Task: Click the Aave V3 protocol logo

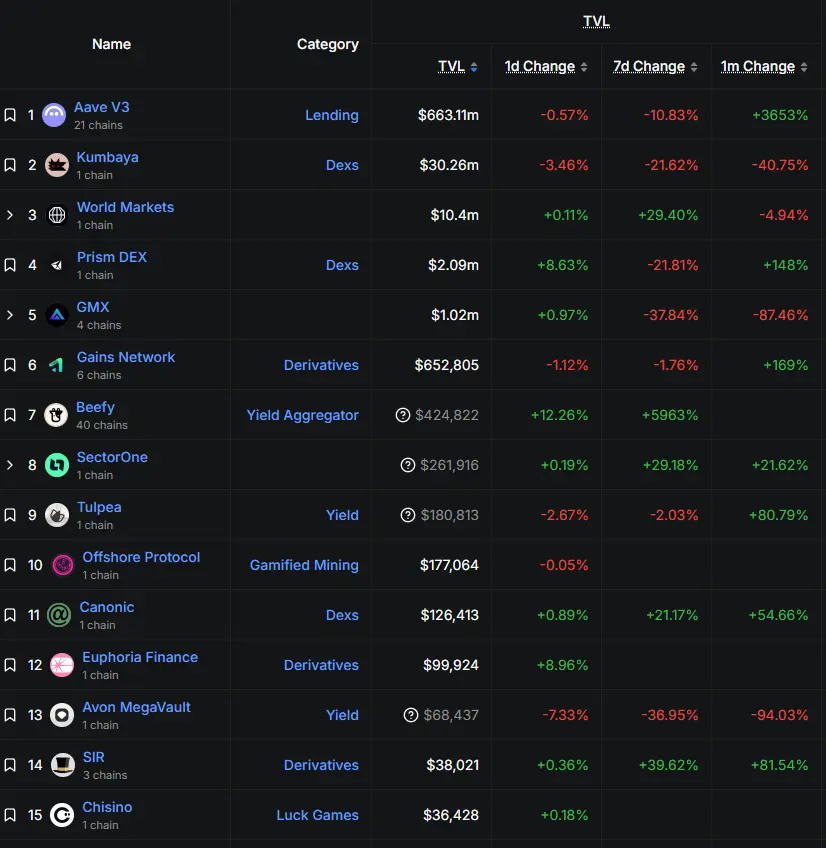Action: pyautogui.click(x=54, y=115)
